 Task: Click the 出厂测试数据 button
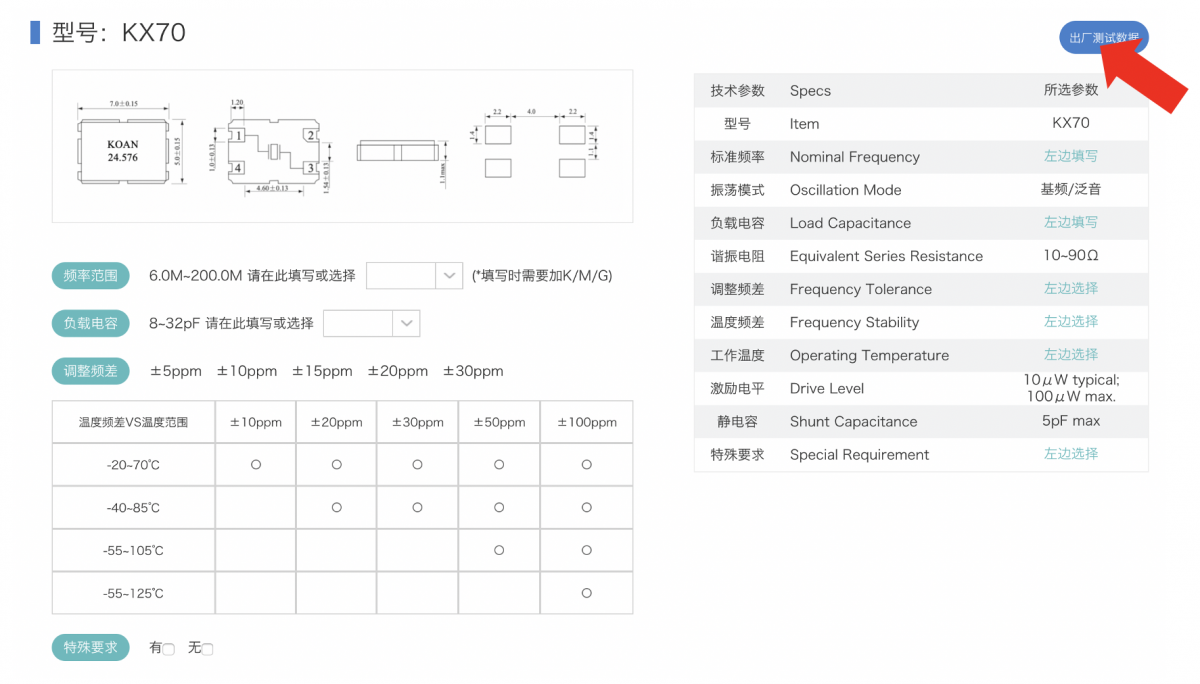point(1103,38)
